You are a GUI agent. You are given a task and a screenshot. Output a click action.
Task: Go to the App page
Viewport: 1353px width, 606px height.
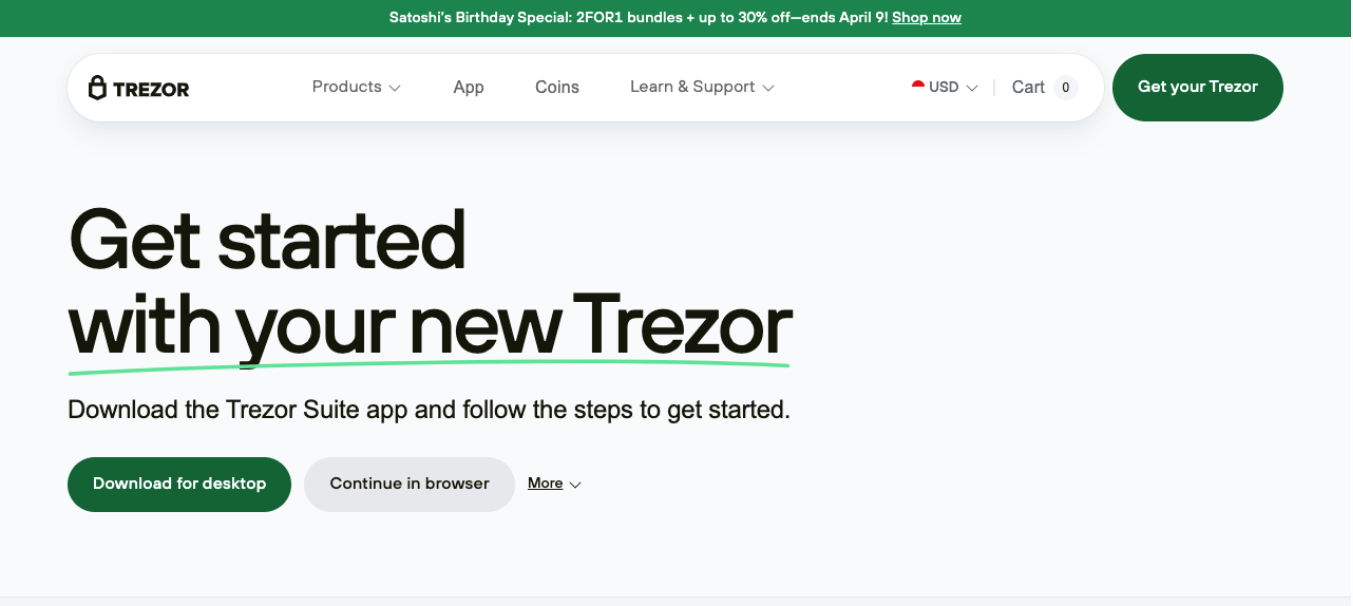[x=468, y=87]
